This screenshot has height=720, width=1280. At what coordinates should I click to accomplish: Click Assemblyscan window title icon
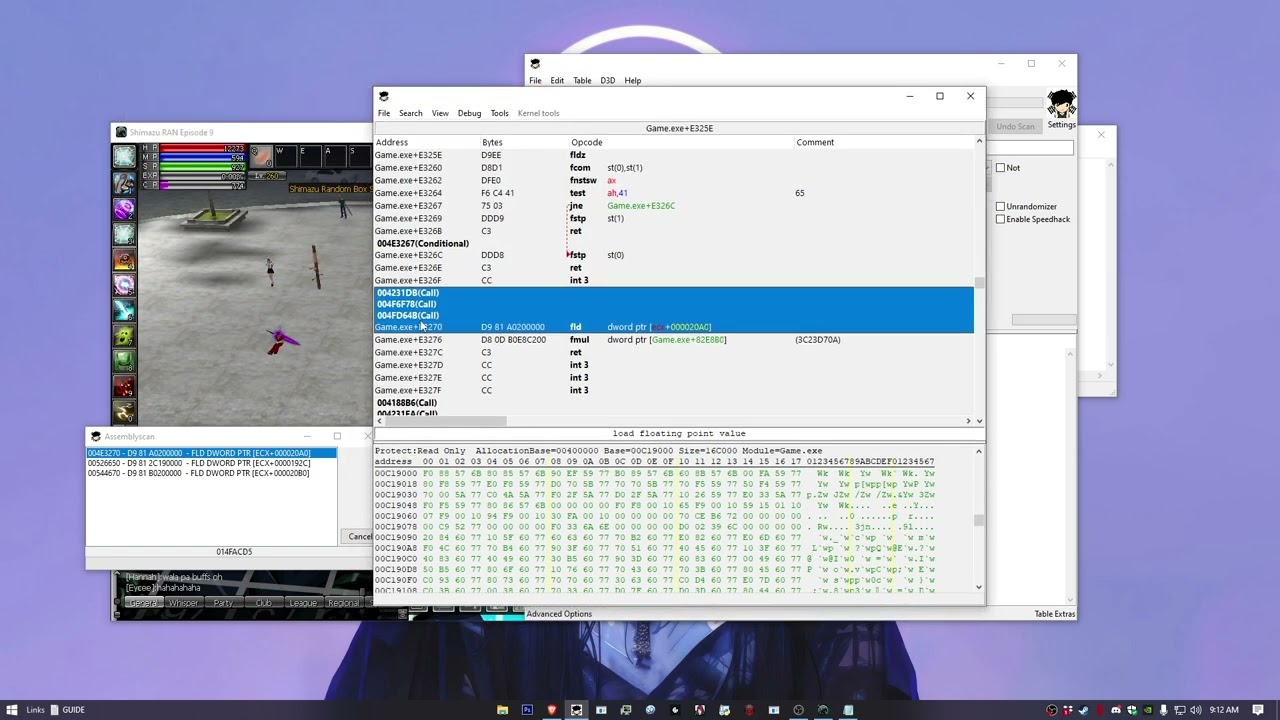click(x=96, y=436)
